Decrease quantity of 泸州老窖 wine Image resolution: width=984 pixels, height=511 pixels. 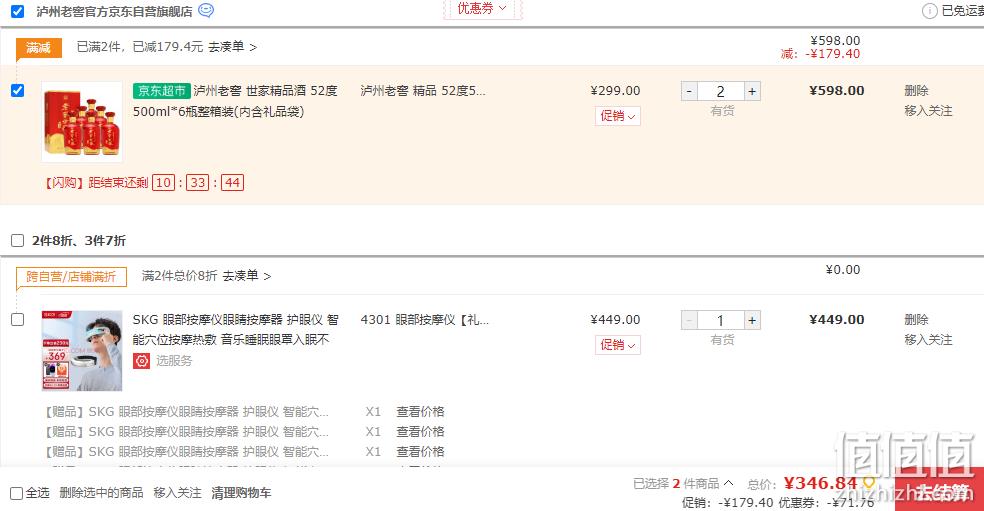689,91
